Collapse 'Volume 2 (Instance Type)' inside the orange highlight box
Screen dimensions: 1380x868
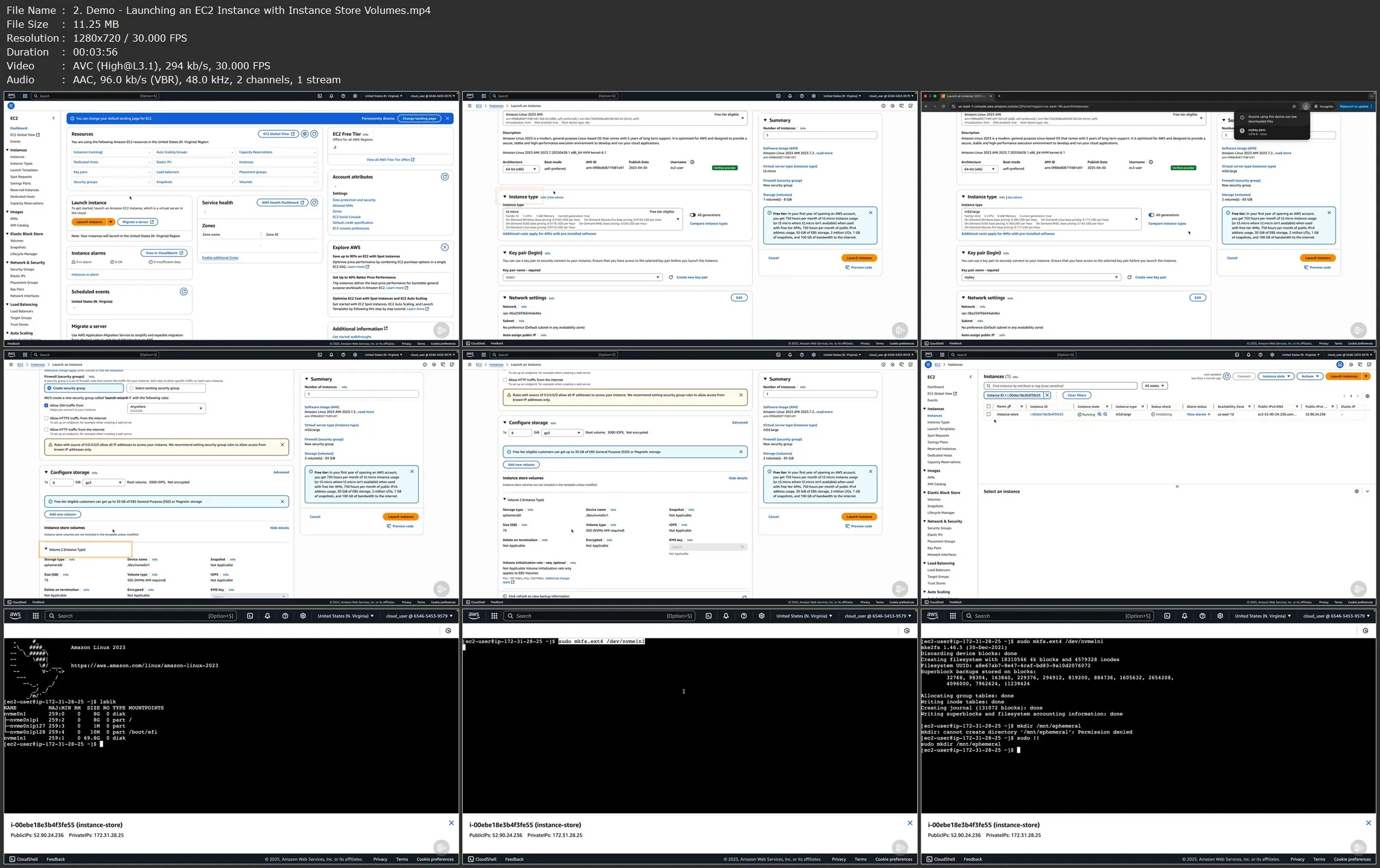(x=46, y=549)
